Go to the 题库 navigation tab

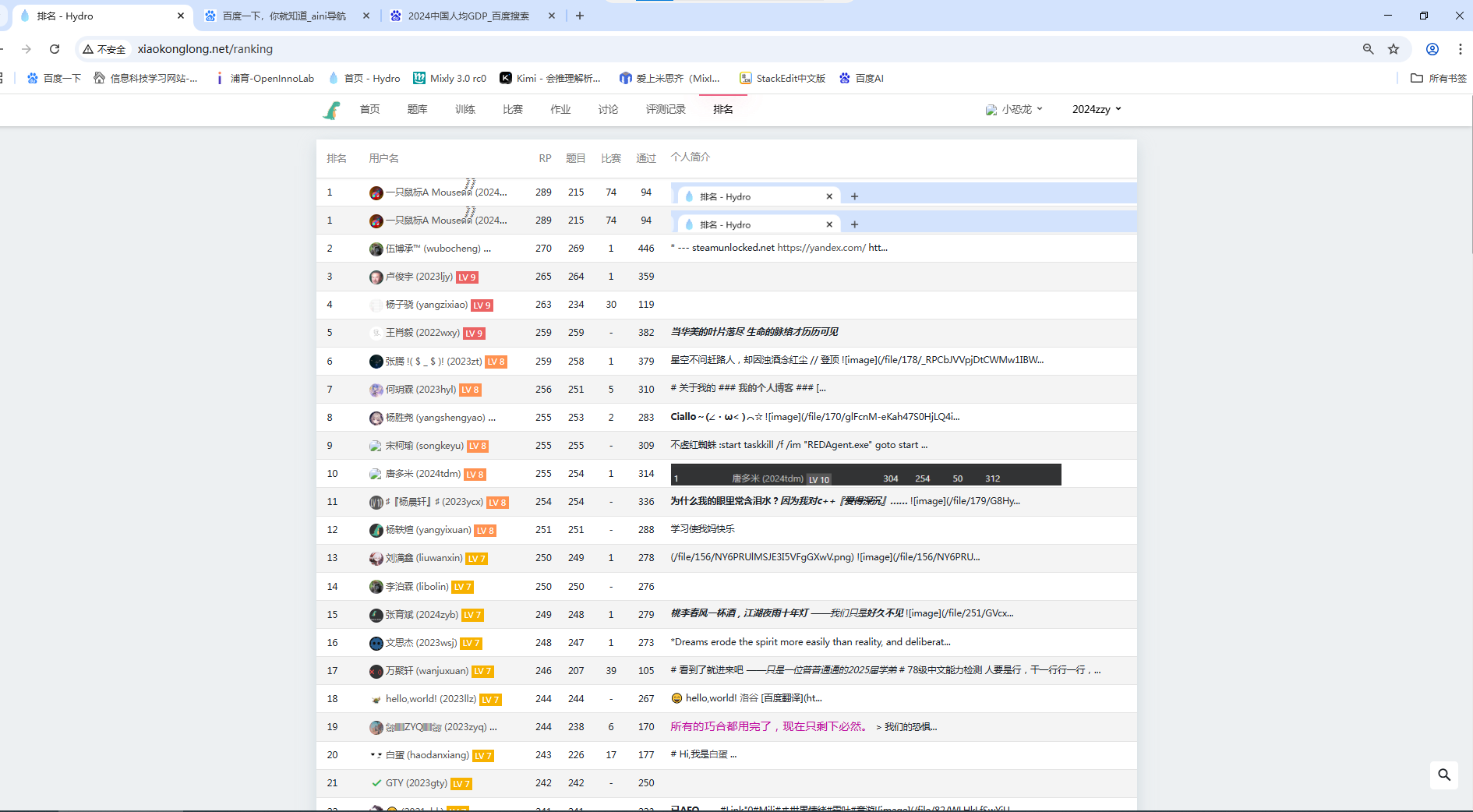[x=417, y=109]
